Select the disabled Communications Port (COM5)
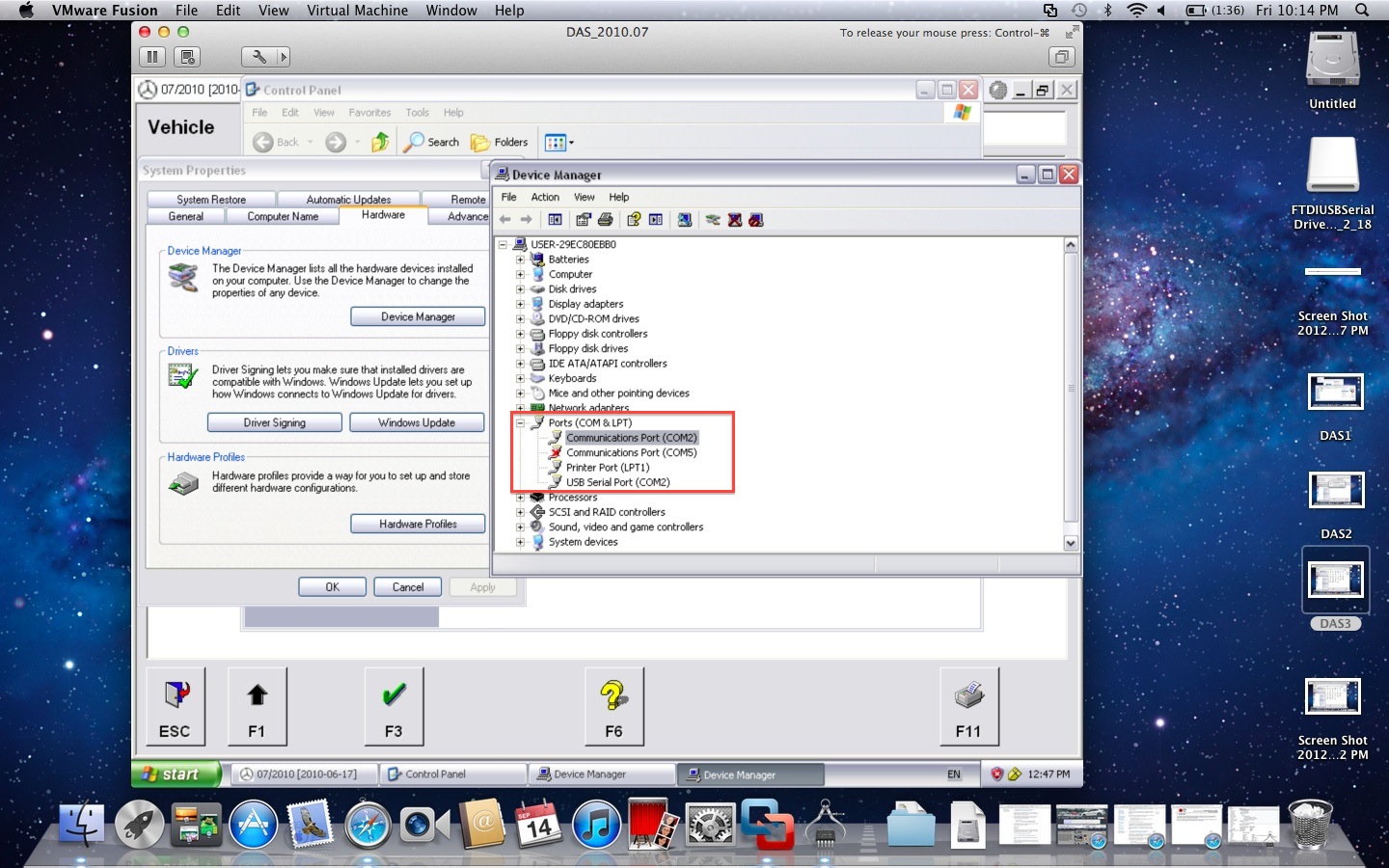Image resolution: width=1389 pixels, height=868 pixels. pyautogui.click(x=631, y=452)
